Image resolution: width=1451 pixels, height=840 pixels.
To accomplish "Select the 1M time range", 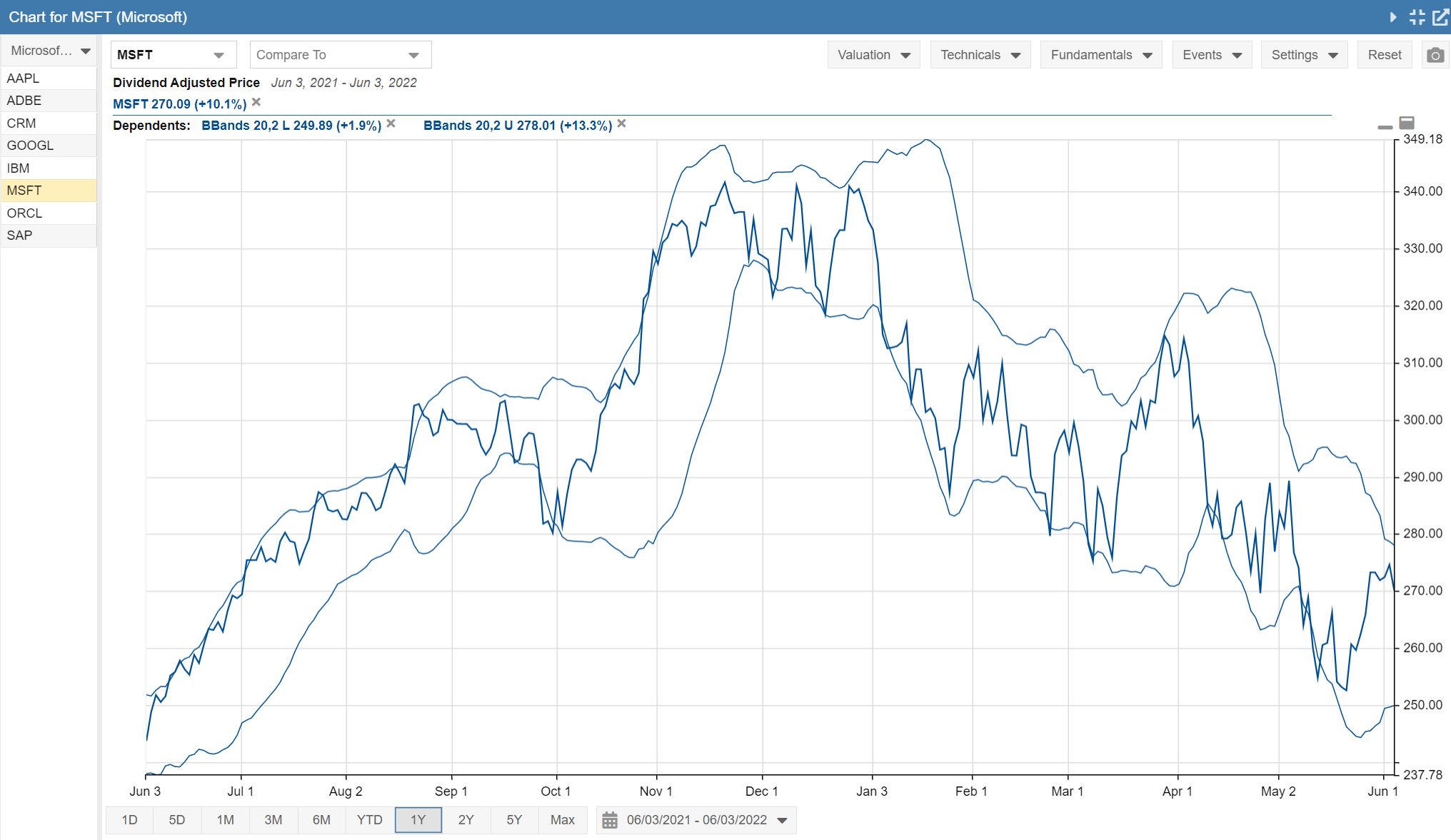I will 226,820.
